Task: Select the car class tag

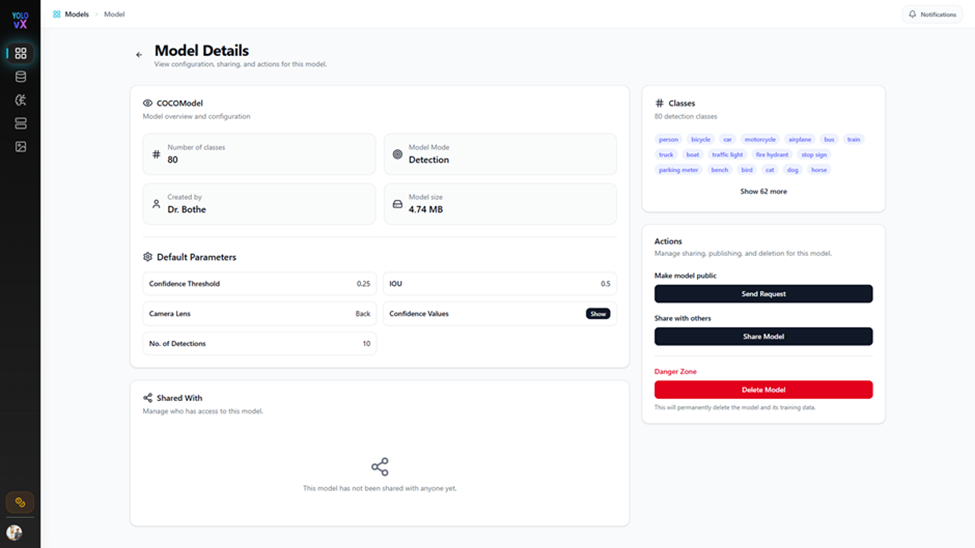Action: click(x=728, y=139)
